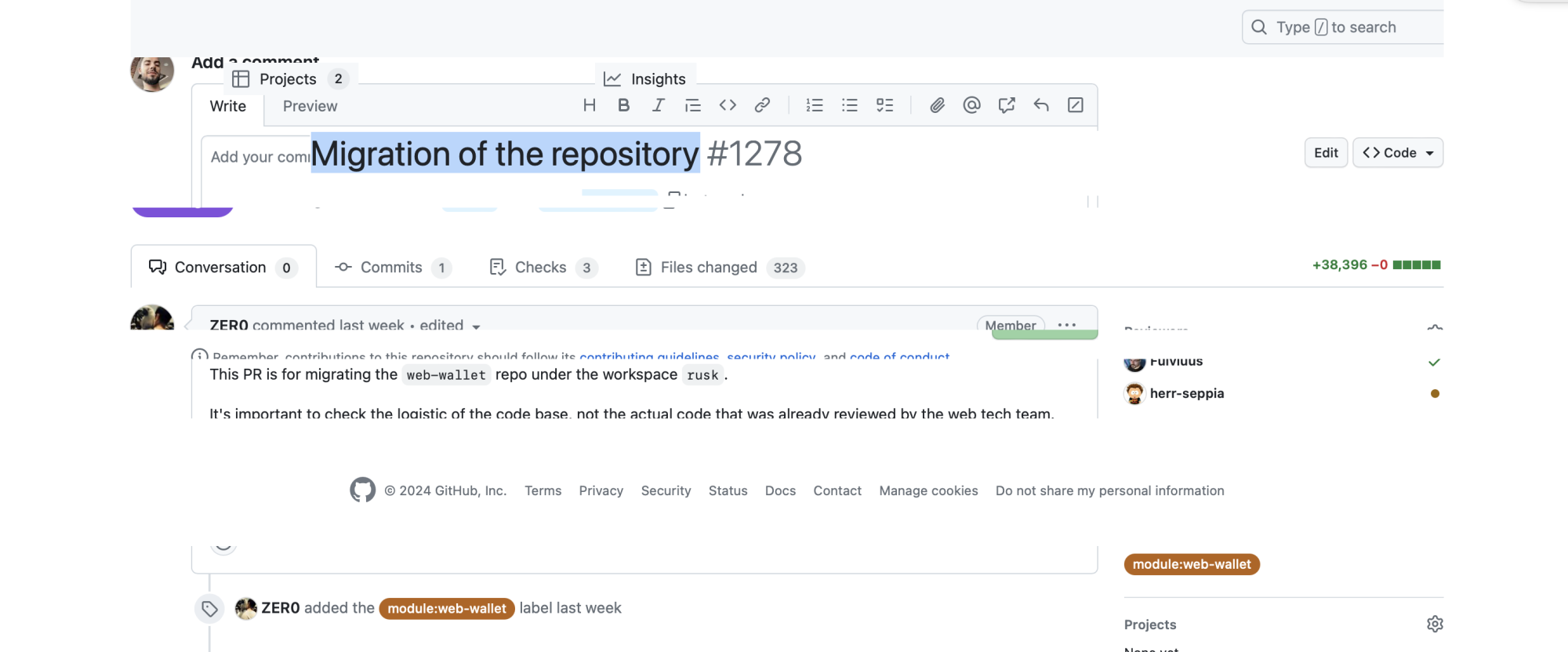Click the user avatar beside Add a comment
This screenshot has width=1568, height=652.
click(152, 74)
